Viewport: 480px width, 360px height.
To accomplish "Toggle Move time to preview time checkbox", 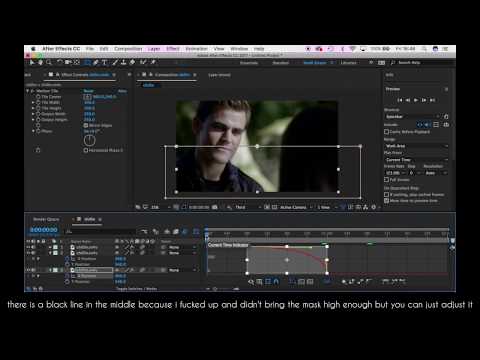I will 386,201.
